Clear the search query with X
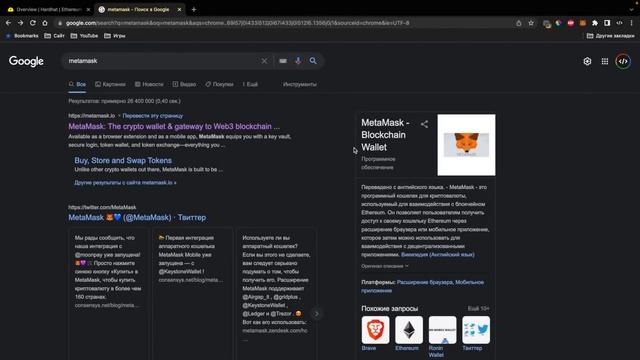The width and height of the screenshot is (640, 360). (264, 61)
